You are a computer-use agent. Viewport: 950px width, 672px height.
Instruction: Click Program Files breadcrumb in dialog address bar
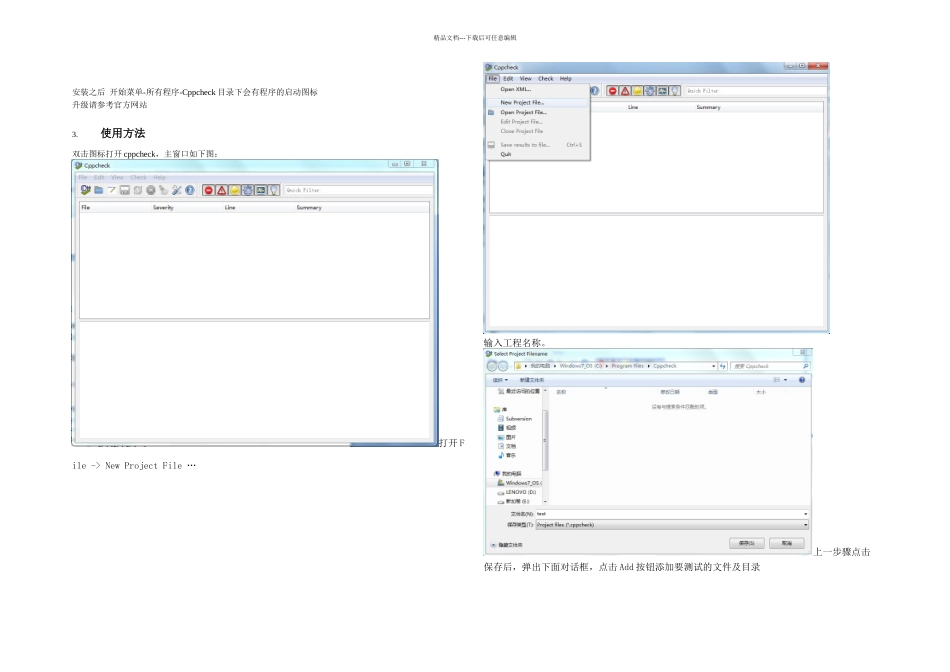[x=627, y=366]
